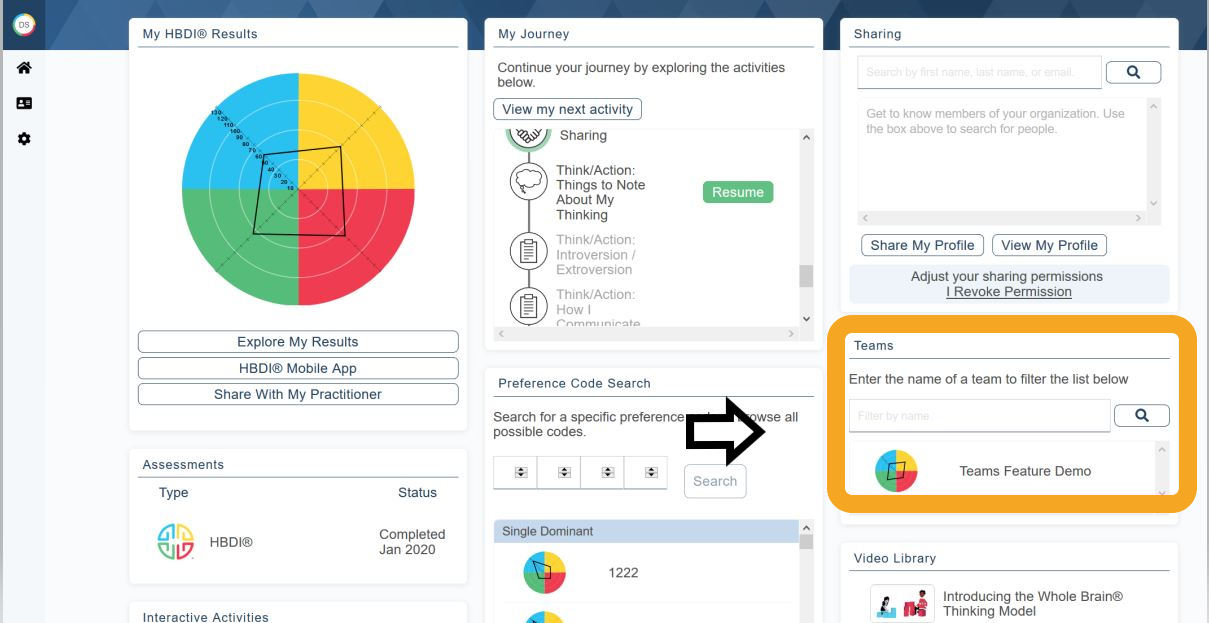This screenshot has height=623, width=1209.
Task: Focus the Teams filter by name field
Action: [979, 416]
